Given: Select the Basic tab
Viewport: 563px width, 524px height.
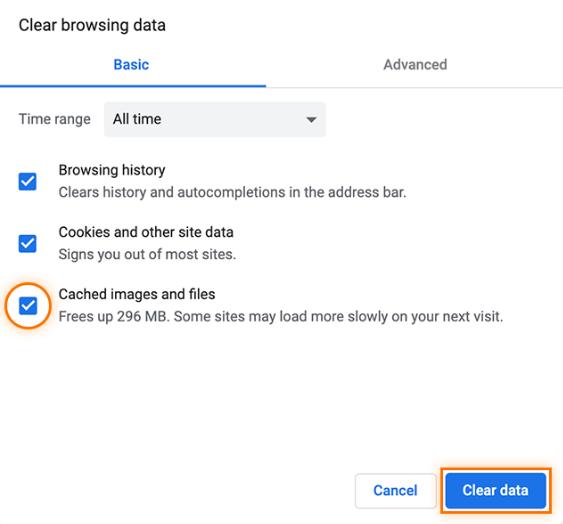Looking at the screenshot, I should pyautogui.click(x=131, y=65).
